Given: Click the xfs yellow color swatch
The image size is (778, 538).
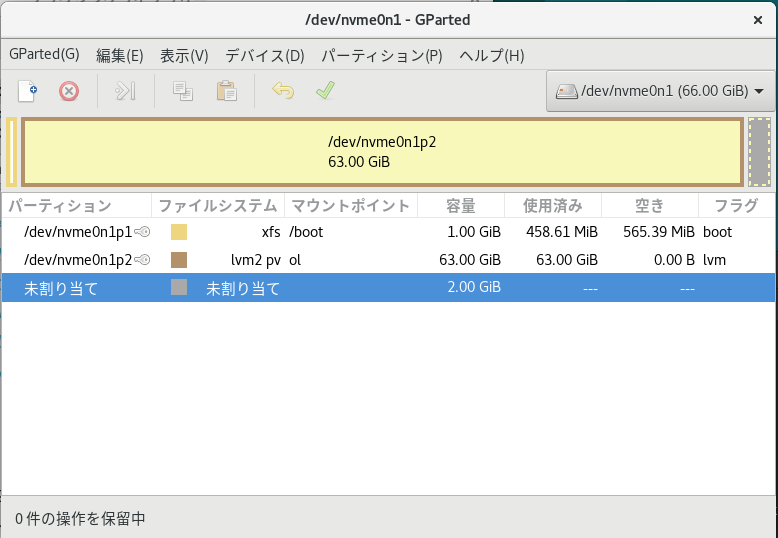Looking at the screenshot, I should pos(179,232).
